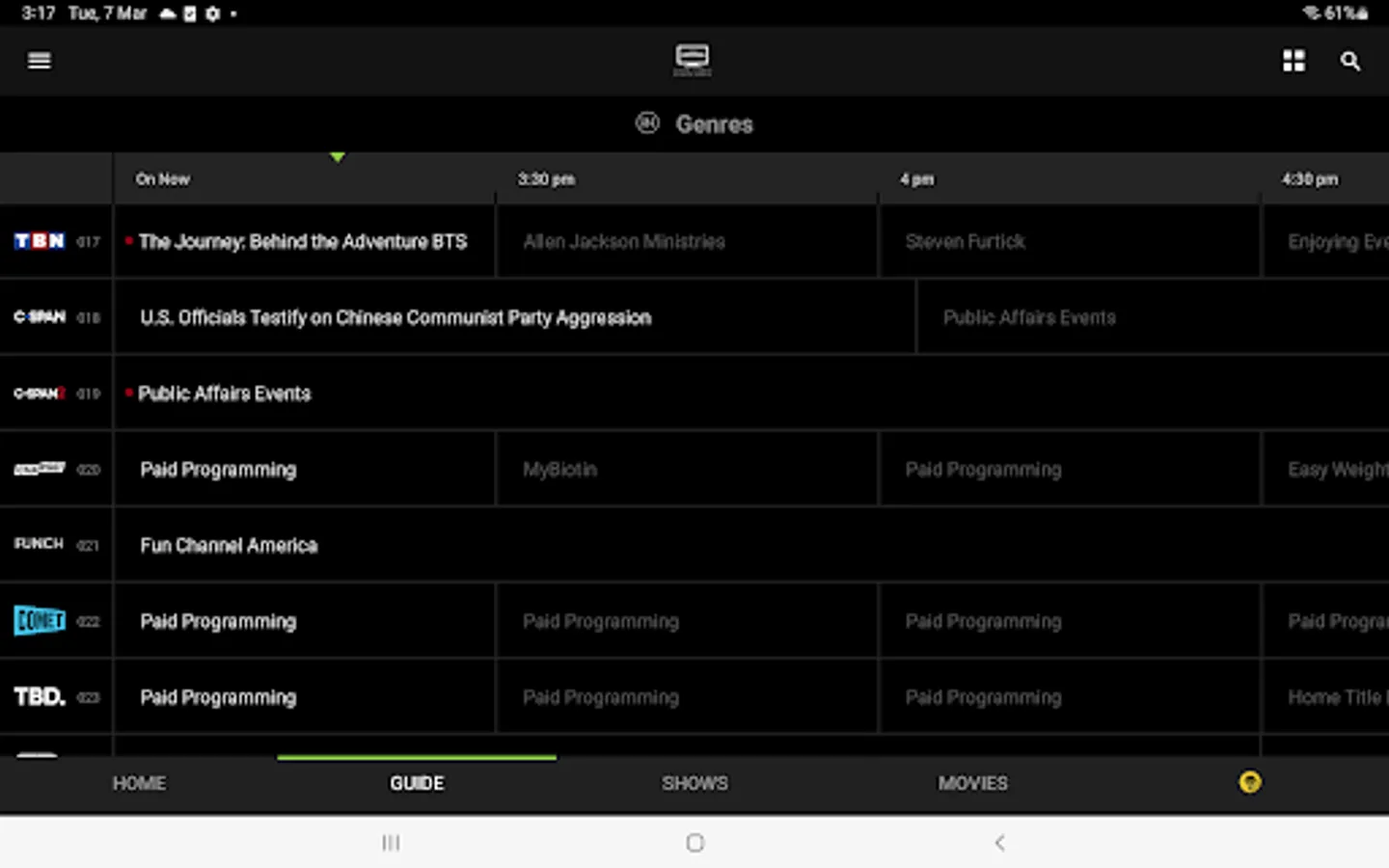
Task: Open Enjoying Eve program on TBN
Action: coord(1325,241)
